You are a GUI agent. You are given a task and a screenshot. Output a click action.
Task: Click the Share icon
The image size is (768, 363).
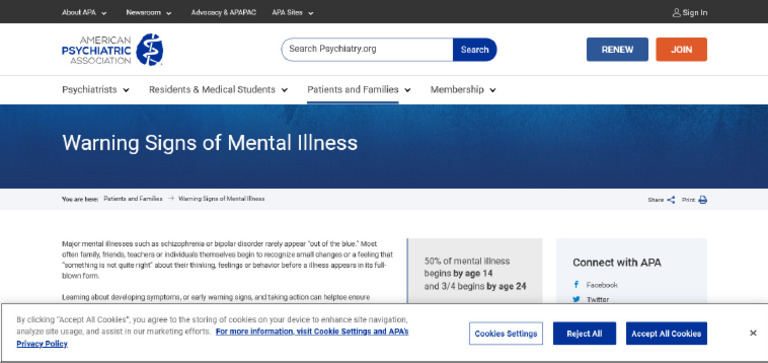(x=671, y=200)
